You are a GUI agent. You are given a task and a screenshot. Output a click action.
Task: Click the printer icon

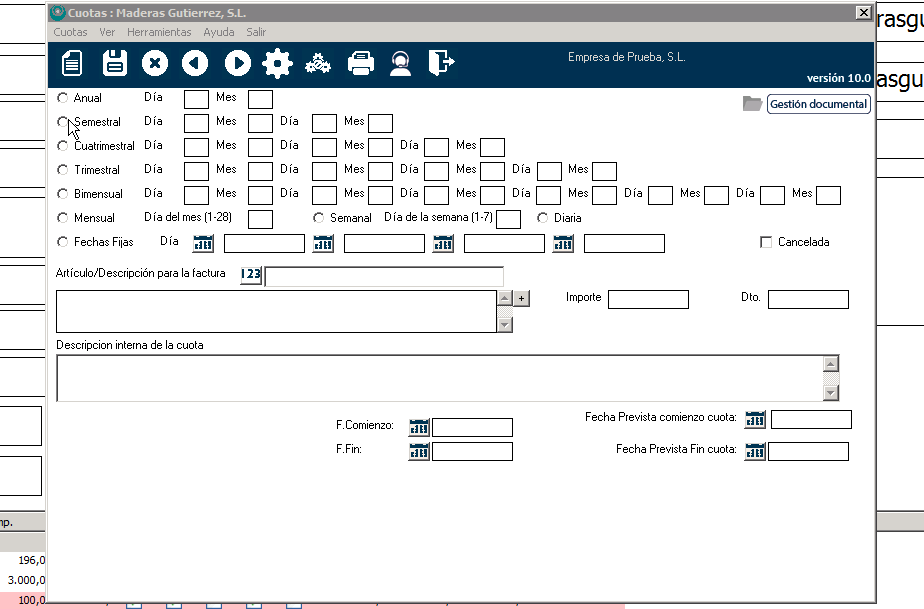point(360,64)
